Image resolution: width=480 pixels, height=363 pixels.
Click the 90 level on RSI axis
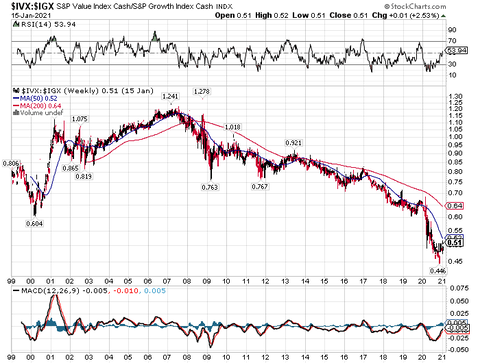pos(452,30)
